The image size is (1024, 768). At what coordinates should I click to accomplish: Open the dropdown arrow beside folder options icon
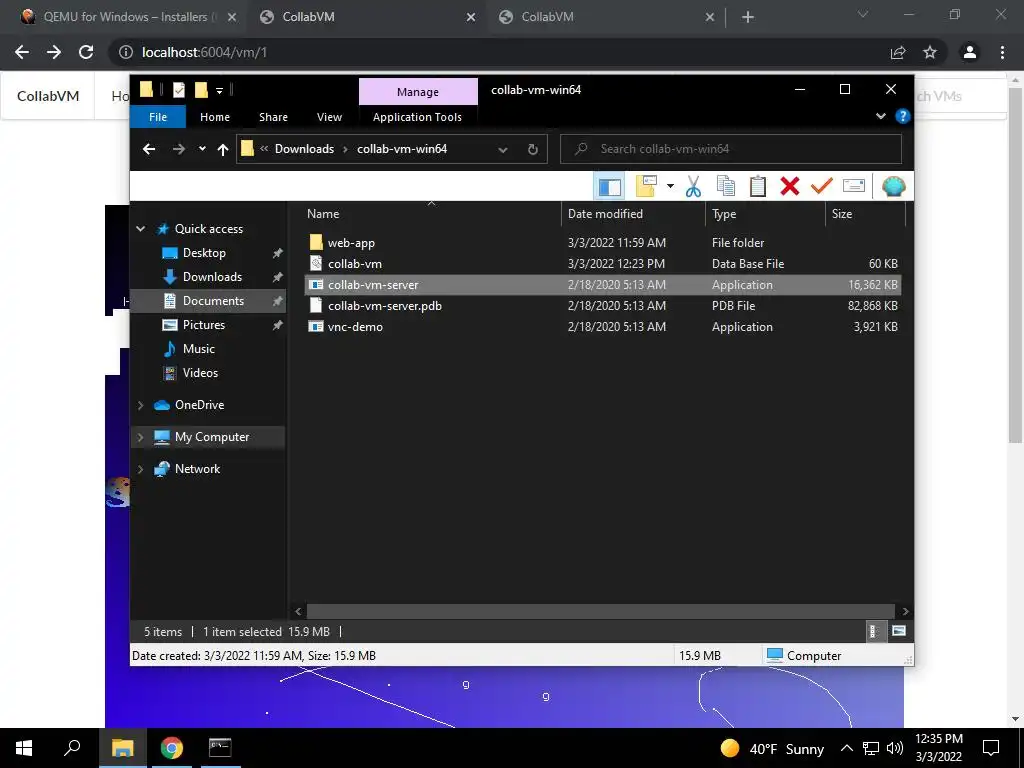tap(670, 187)
